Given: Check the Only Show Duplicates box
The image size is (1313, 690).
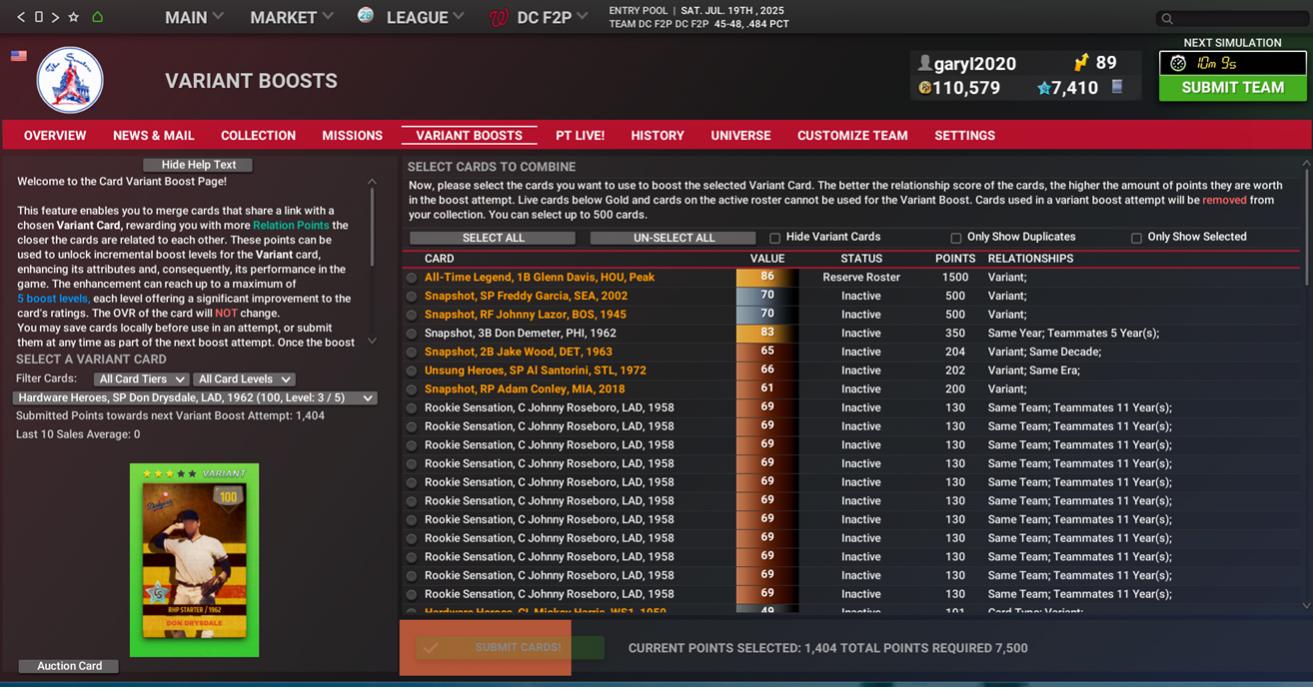Looking at the screenshot, I should tap(956, 238).
